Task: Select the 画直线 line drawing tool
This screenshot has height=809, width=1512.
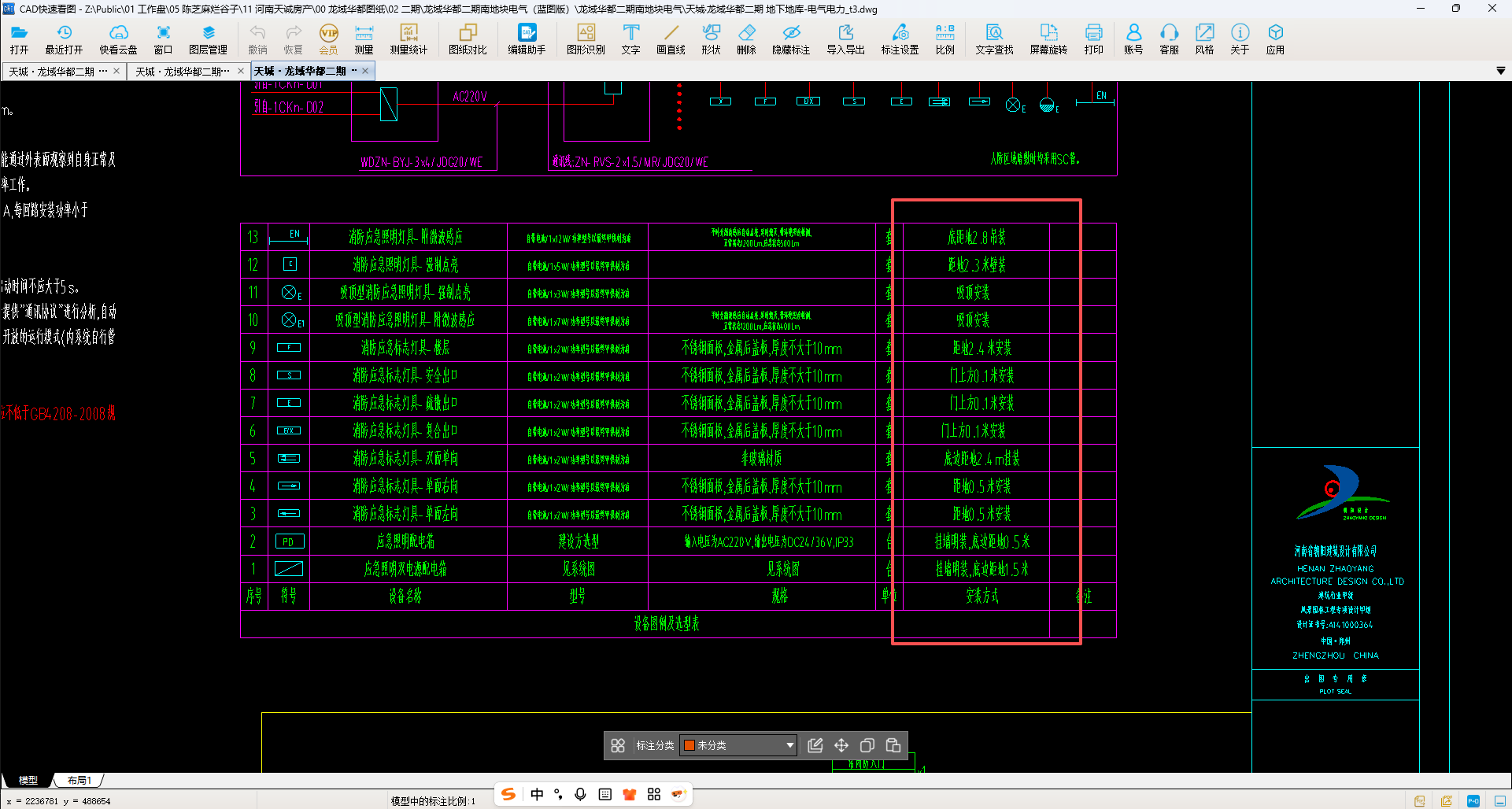Action: pyautogui.click(x=671, y=39)
